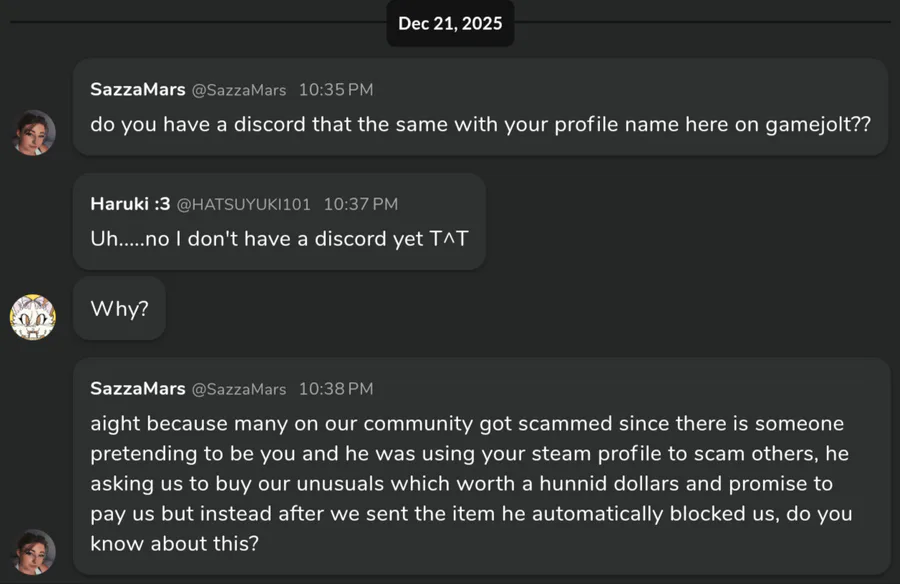This screenshot has height=584, width=900.
Task: Open Haruki's avatar next to "Why?"
Action: tap(33, 317)
